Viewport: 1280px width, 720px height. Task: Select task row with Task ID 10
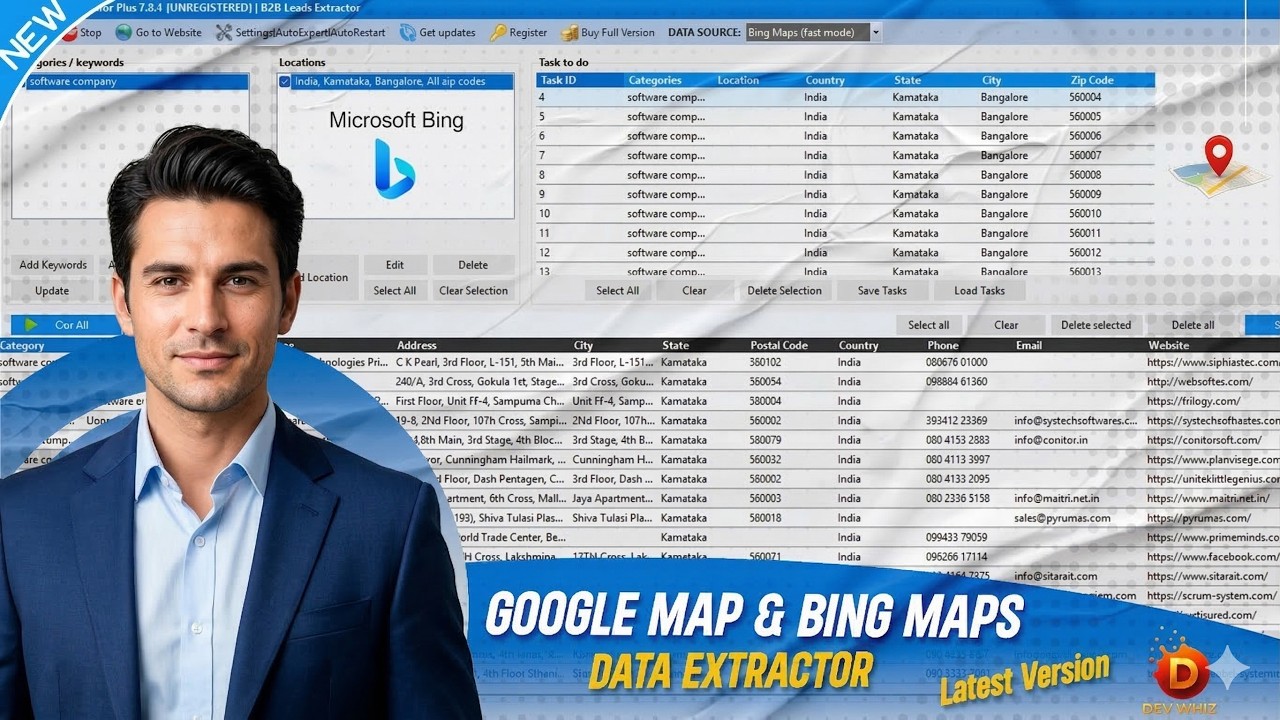tap(845, 214)
